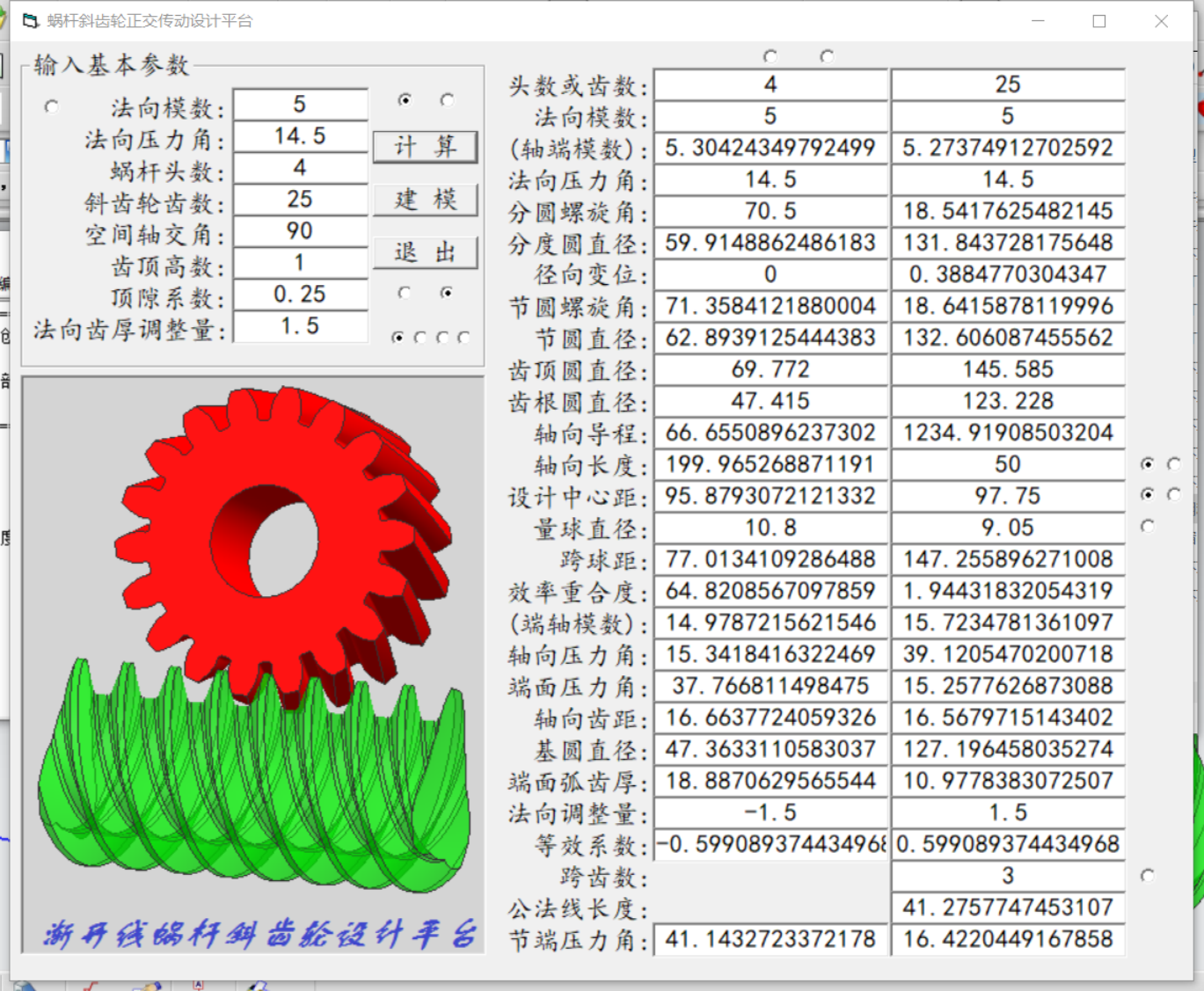Click the app icon in the title bar
Image resolution: width=1204 pixels, height=991 pixels.
pos(30,21)
